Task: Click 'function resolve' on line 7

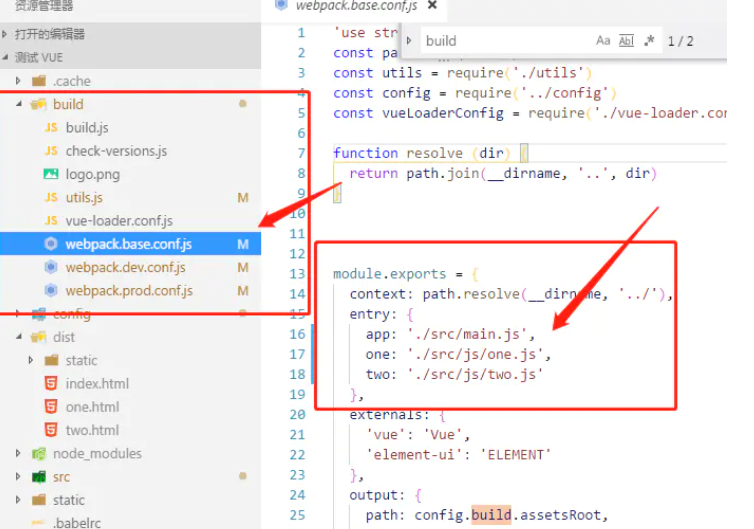Action: pos(398,153)
